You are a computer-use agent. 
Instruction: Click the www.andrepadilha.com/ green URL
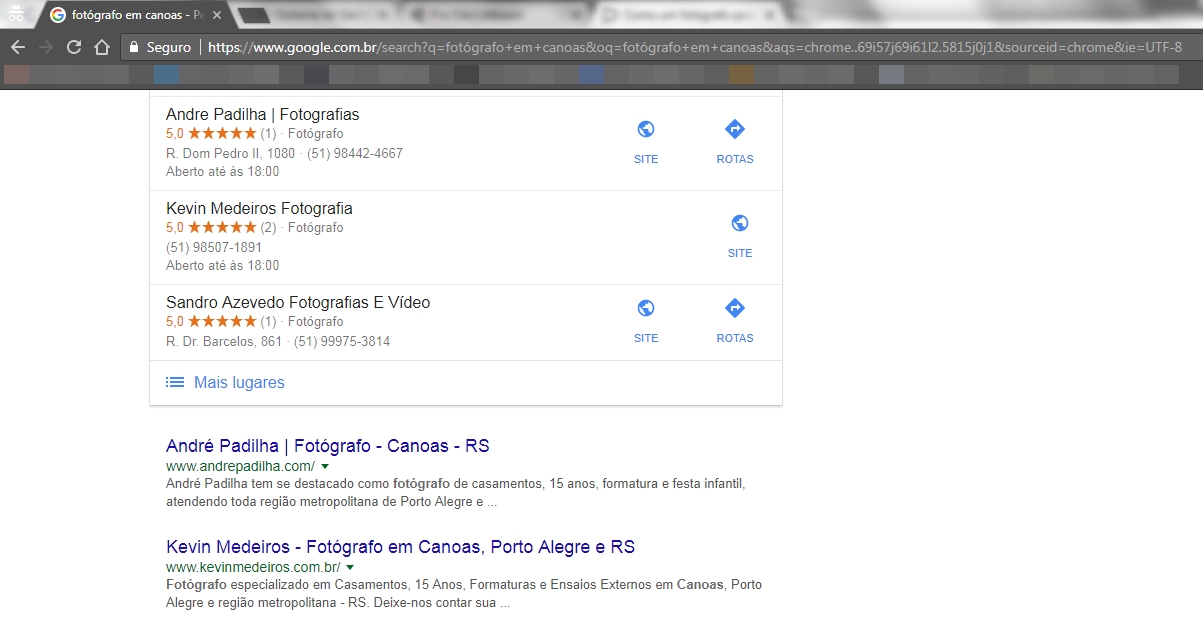[x=240, y=467]
